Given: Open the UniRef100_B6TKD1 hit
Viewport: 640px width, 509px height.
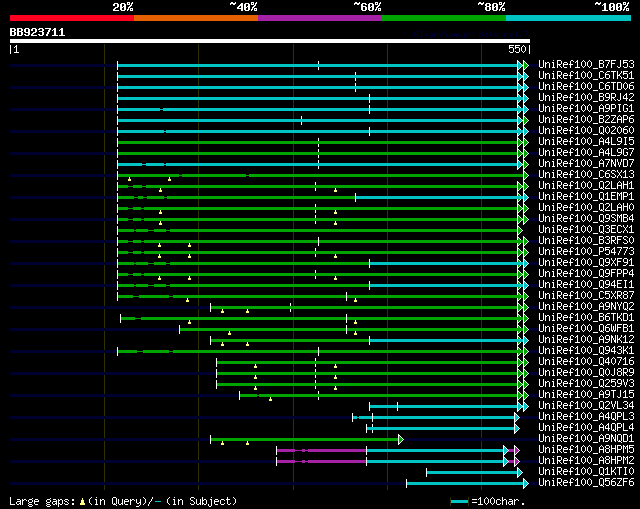Looking at the screenshot, I should click(586, 318).
